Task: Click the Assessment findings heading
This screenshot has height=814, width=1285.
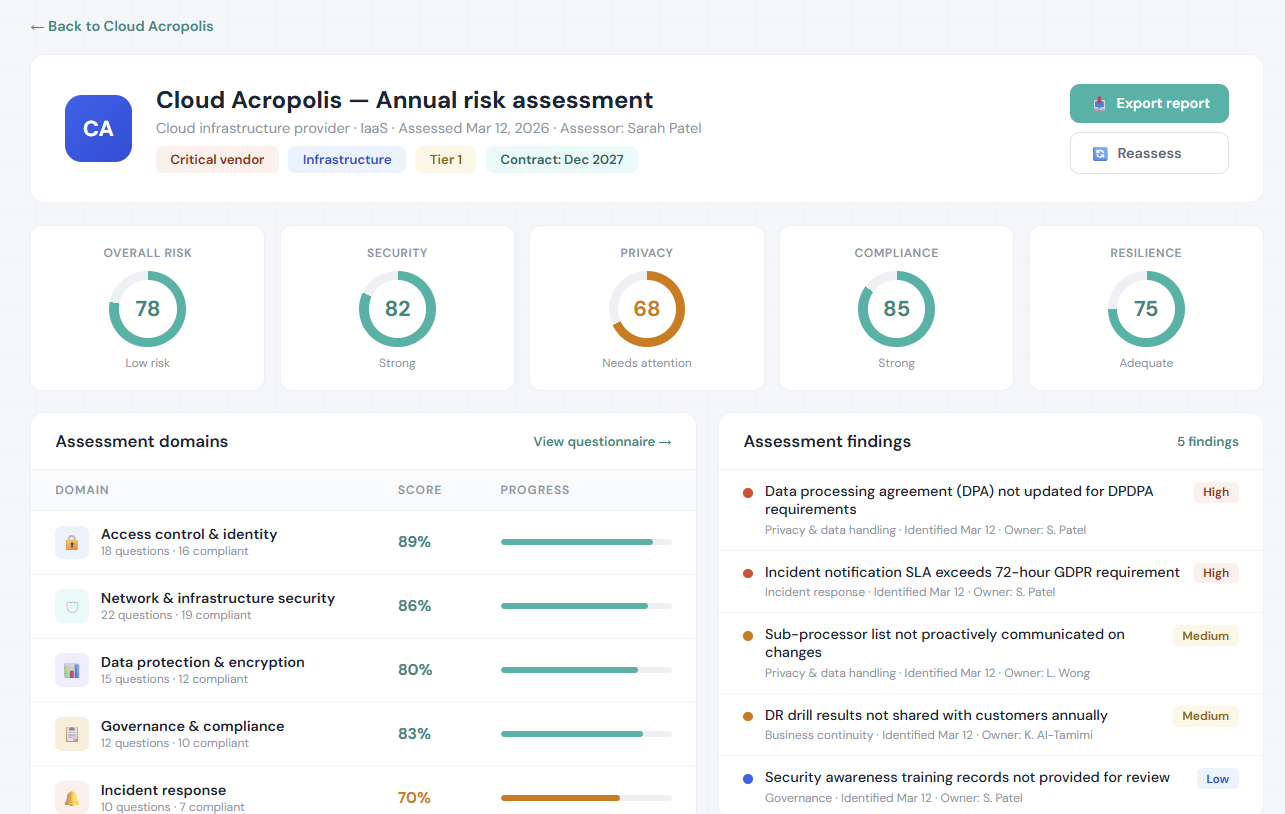Action: click(827, 441)
